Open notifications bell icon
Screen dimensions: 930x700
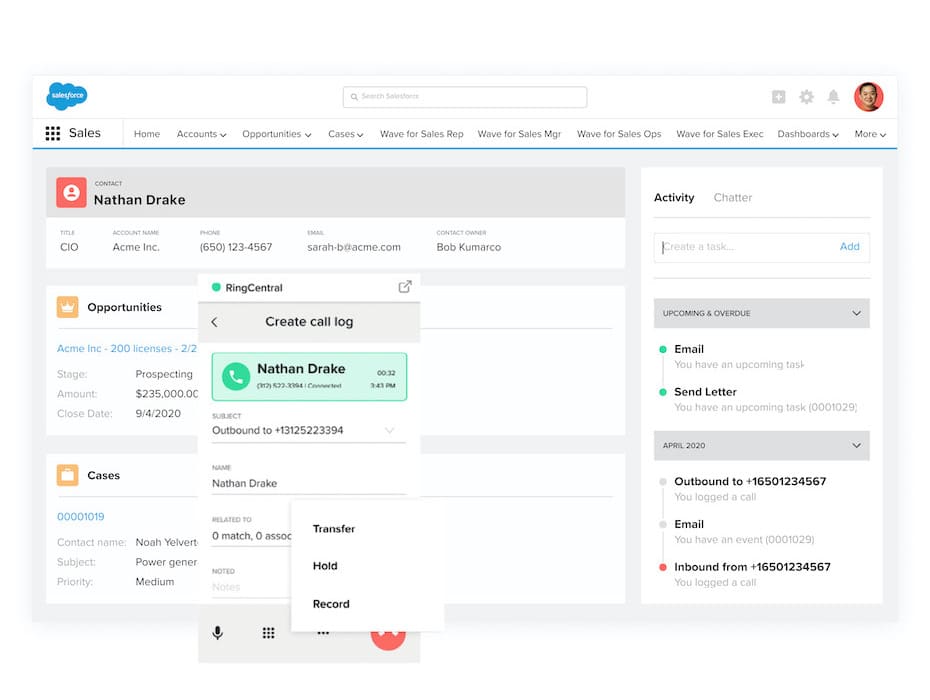tap(833, 97)
